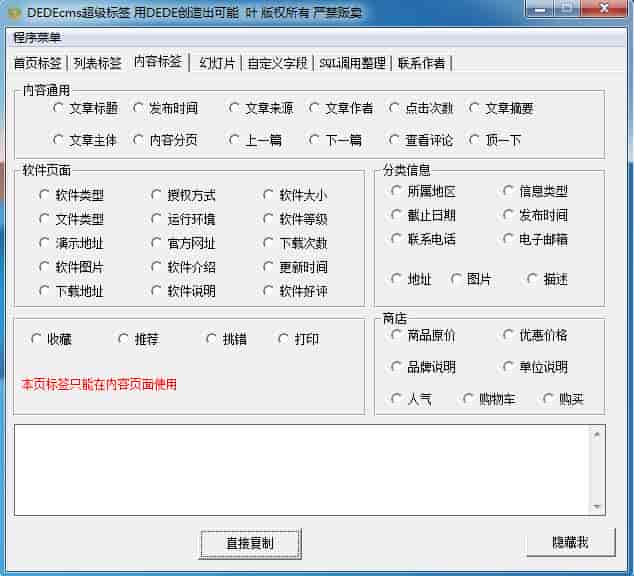Select the 更新时间 option

[x=295, y=267]
